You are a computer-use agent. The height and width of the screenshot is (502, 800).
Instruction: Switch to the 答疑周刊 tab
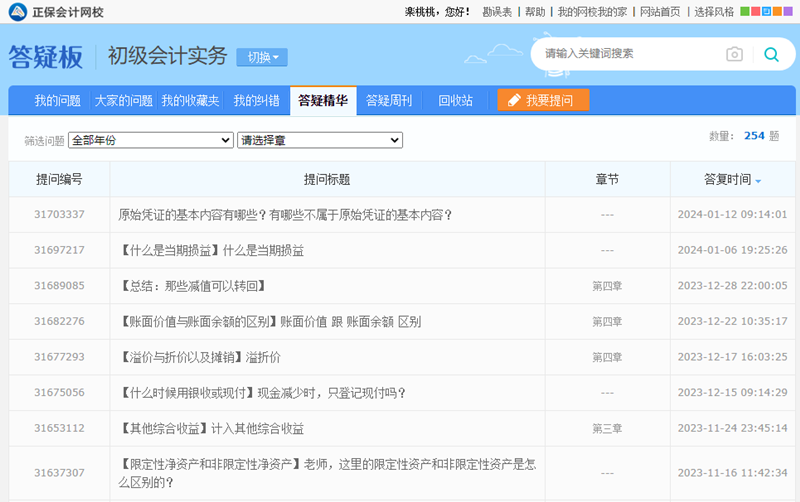coord(389,100)
